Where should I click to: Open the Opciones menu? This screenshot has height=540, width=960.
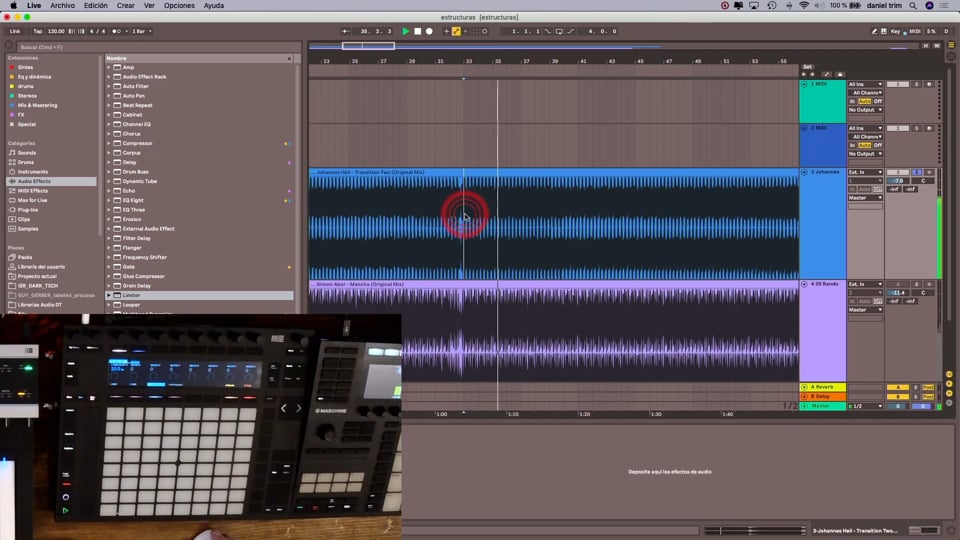(179, 6)
